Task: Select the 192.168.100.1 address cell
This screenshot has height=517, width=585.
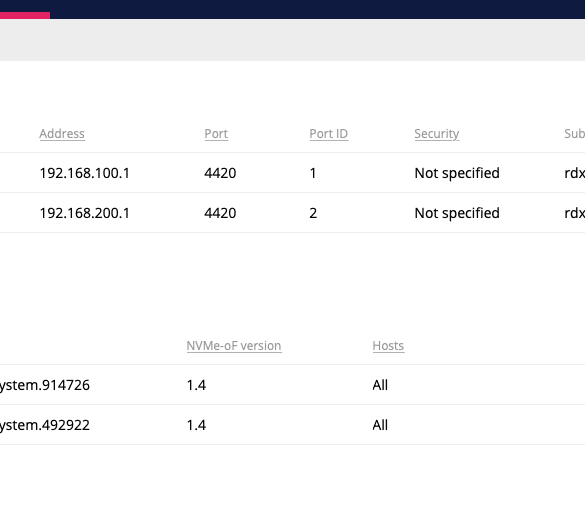Action: 85,173
